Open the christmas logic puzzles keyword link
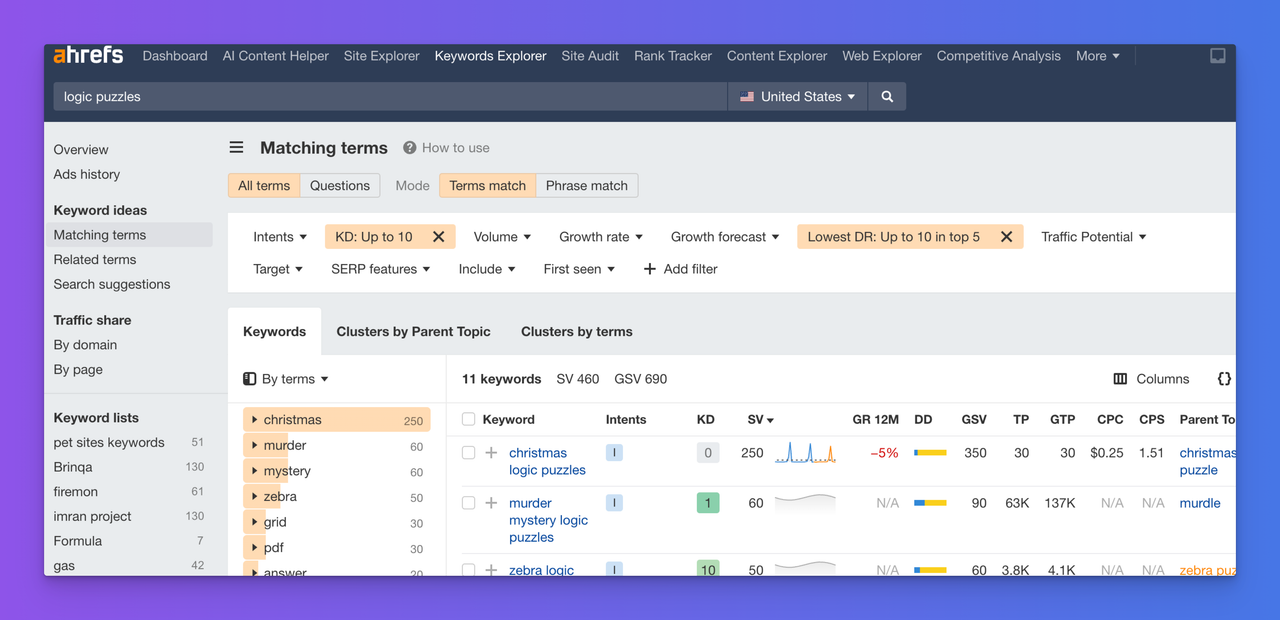1280x620 pixels. (547, 461)
